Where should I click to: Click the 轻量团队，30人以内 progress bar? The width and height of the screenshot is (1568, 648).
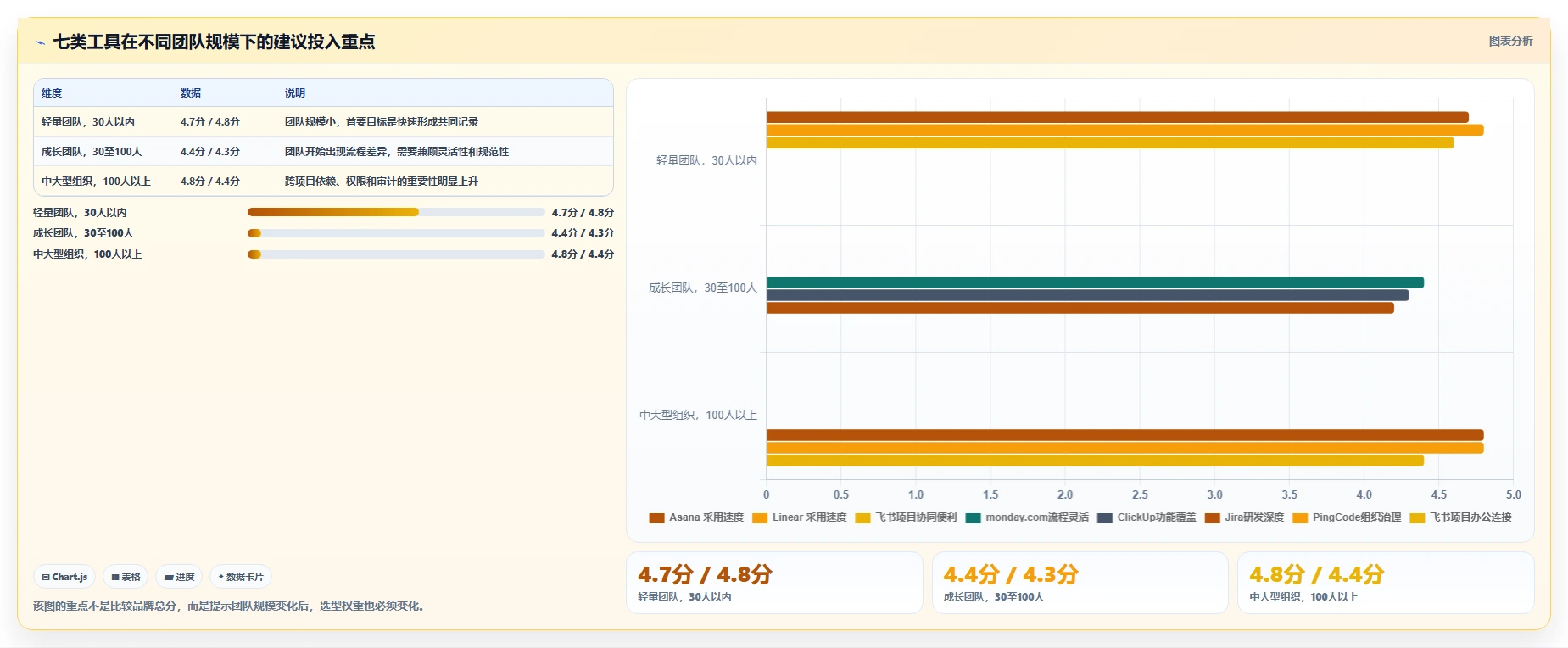[396, 212]
